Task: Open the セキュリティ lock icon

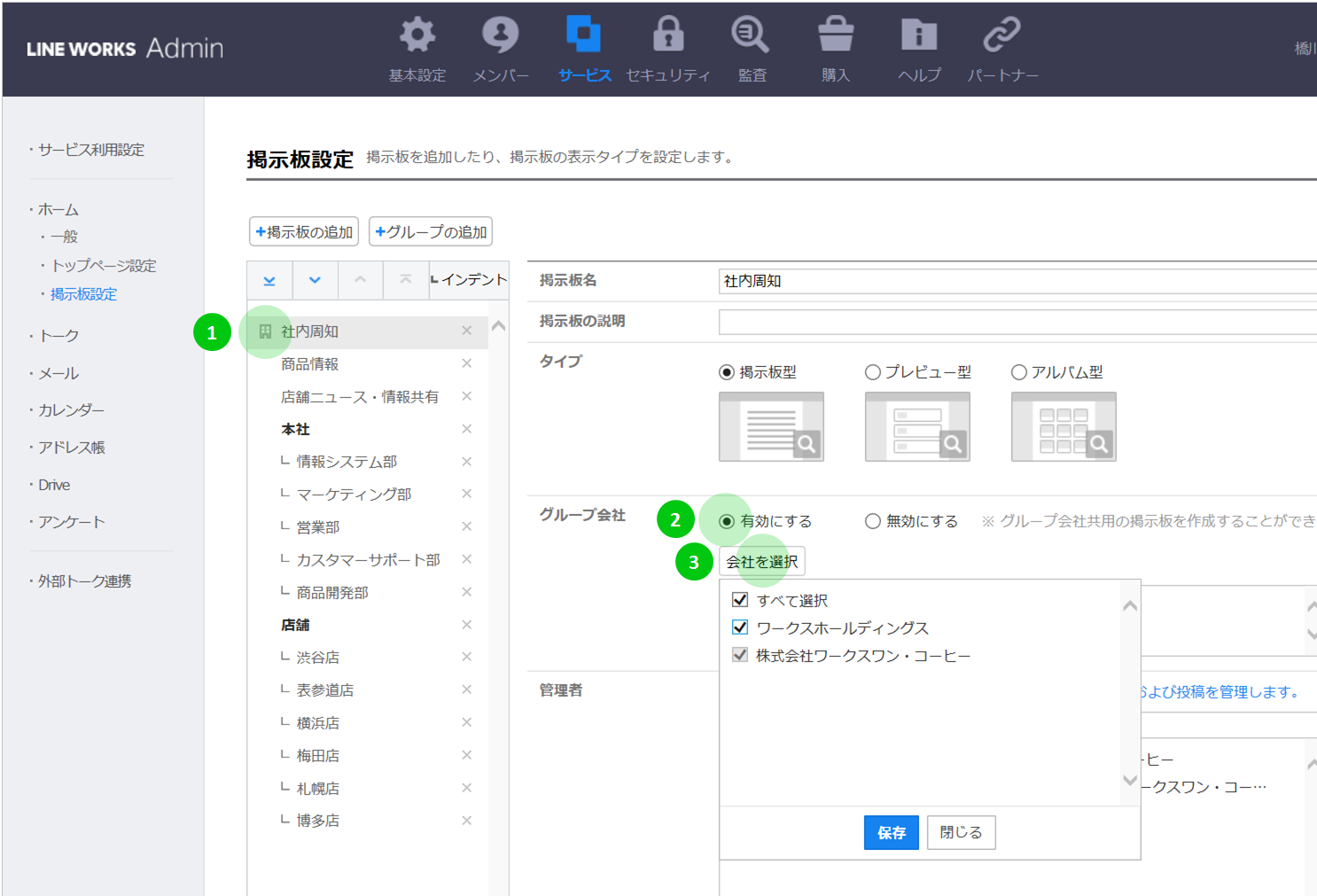Action: pyautogui.click(x=667, y=35)
